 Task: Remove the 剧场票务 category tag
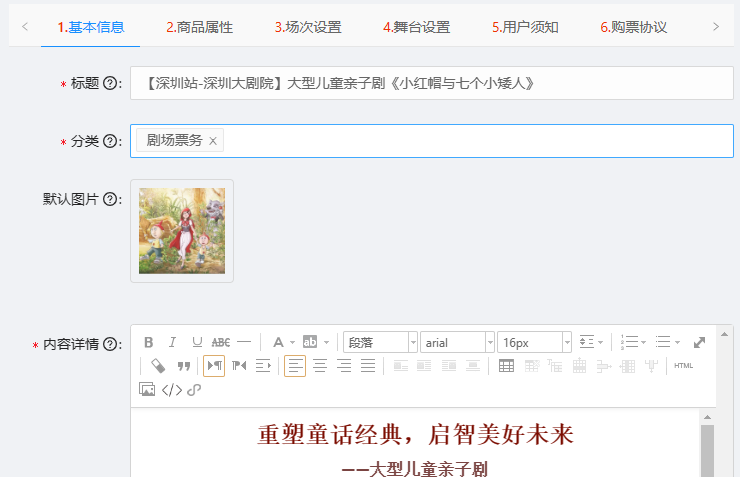[x=213, y=141]
